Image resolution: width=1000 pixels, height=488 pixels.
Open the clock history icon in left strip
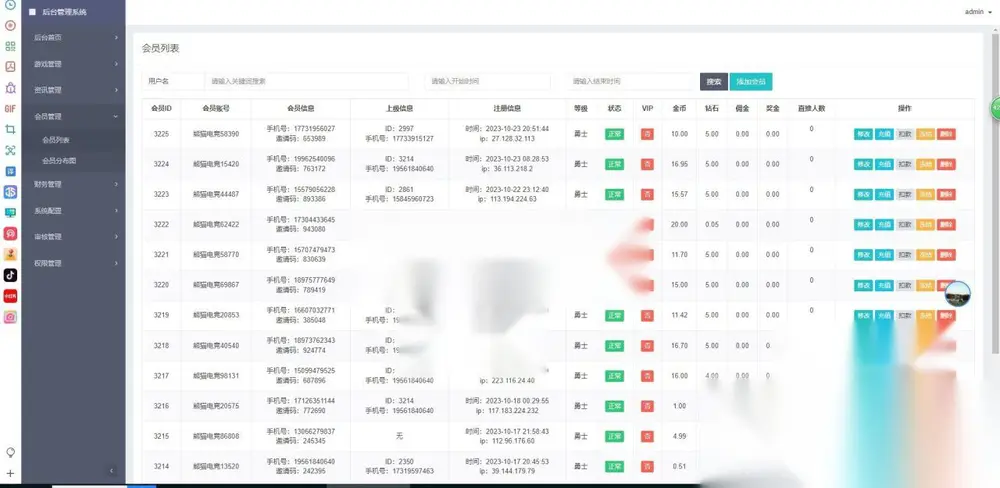10,4
